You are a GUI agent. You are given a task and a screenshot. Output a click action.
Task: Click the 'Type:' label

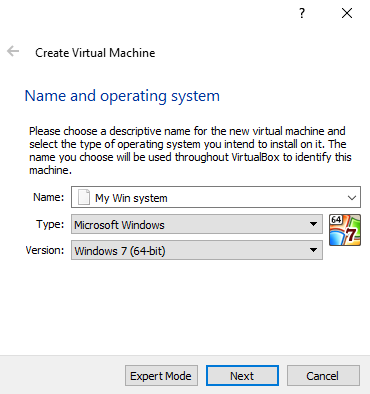click(x=50, y=224)
